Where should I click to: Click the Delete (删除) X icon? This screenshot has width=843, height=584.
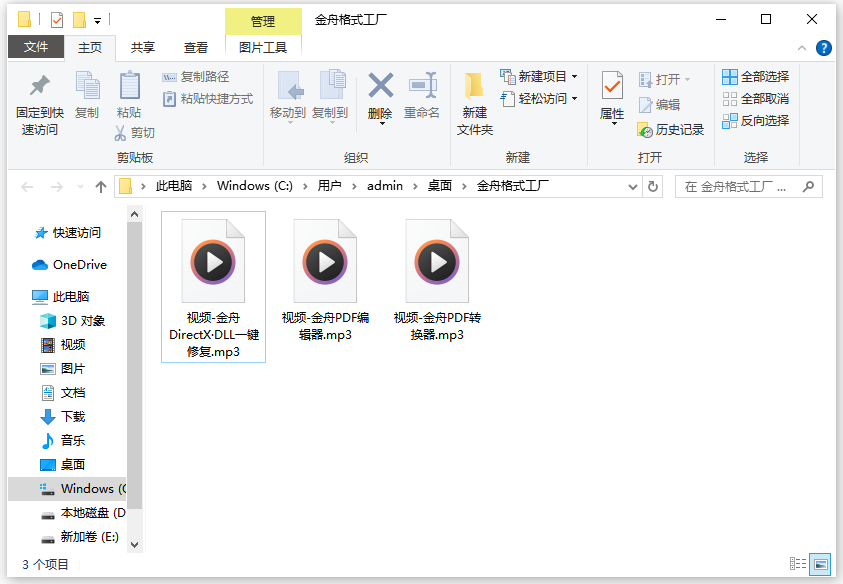pyautogui.click(x=381, y=86)
